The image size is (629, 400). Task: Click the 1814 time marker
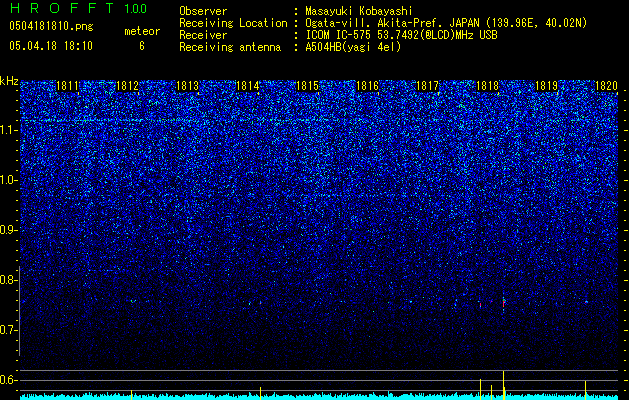point(247,86)
